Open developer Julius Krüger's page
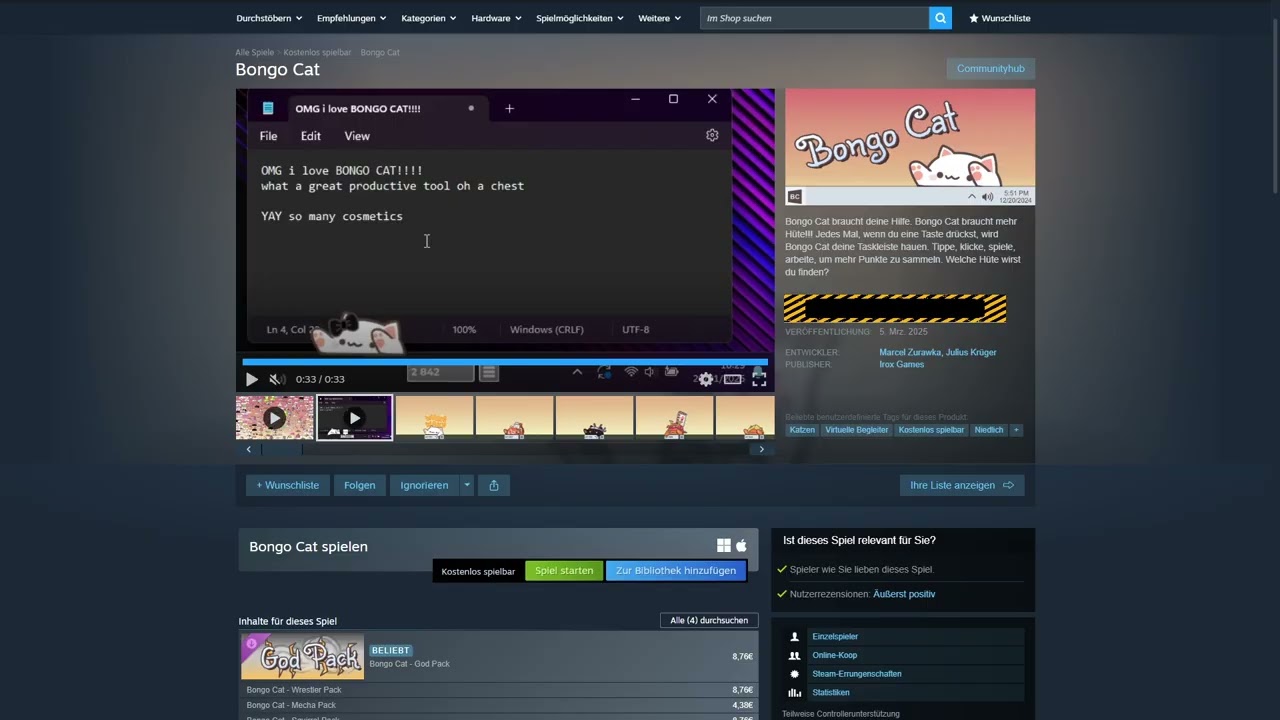 click(x=971, y=352)
